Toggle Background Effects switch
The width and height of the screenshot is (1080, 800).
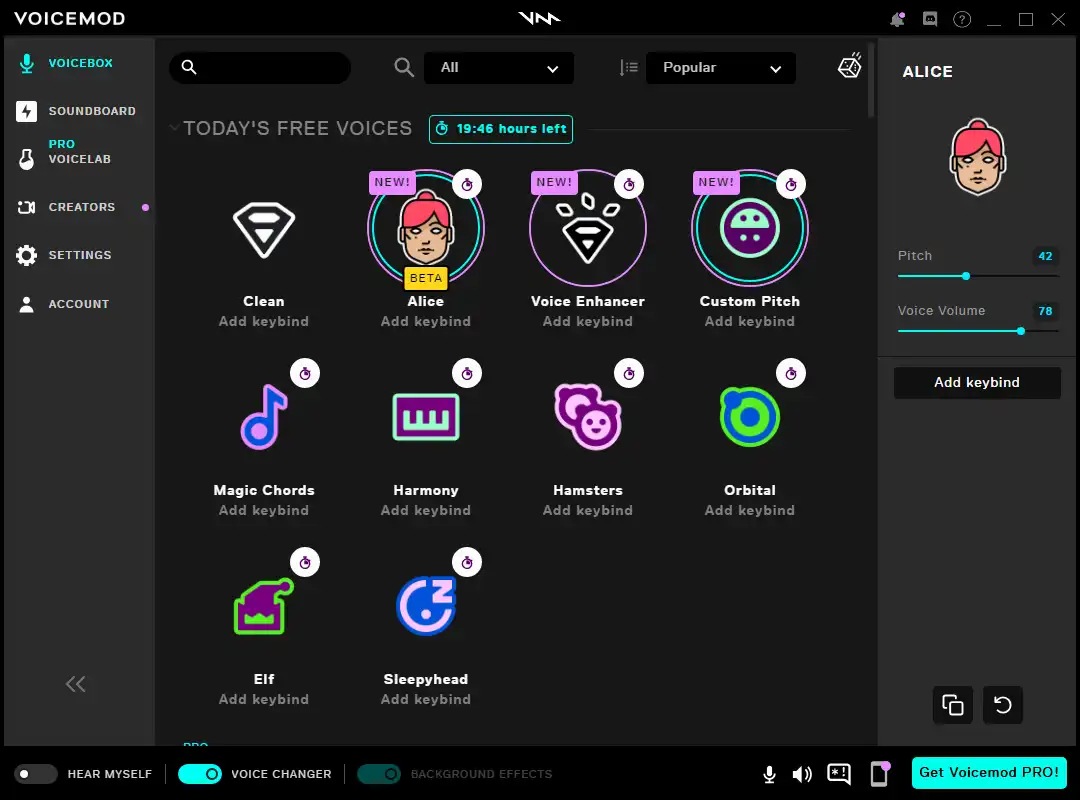point(379,774)
